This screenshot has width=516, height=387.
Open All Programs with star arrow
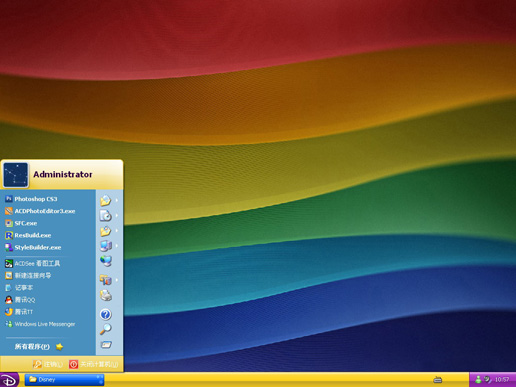point(39,347)
